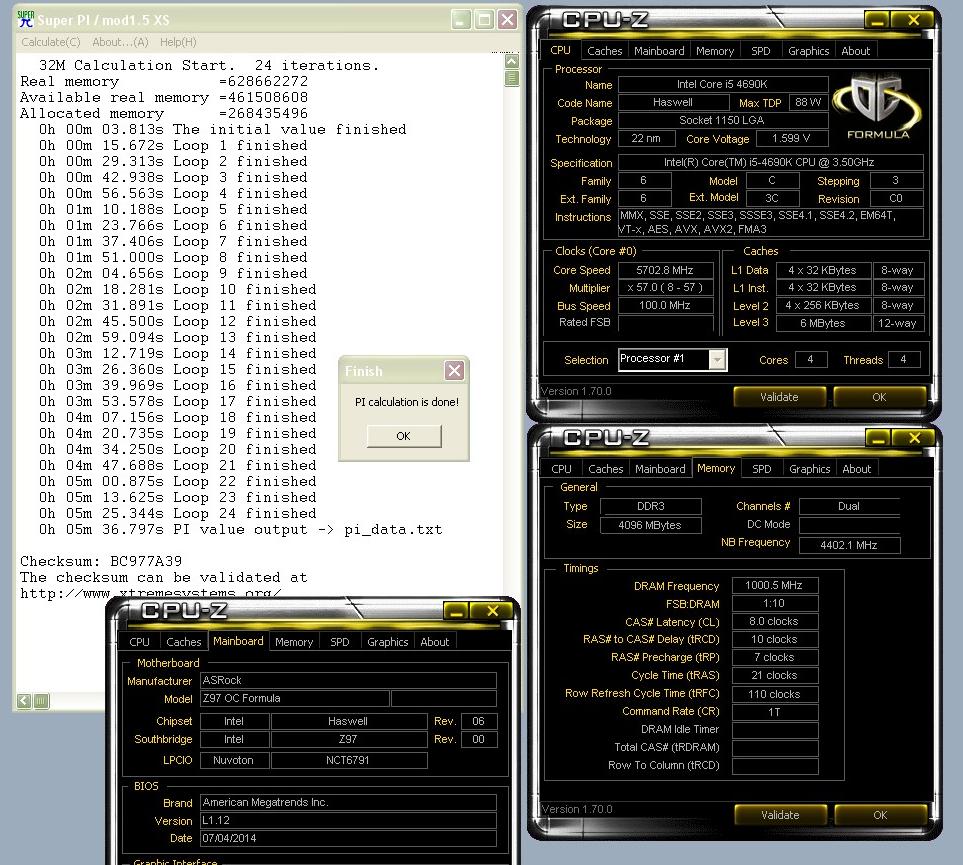Screen dimensions: 963x865
Task: Minimize the top CPU-Z window
Action: pos(878,20)
